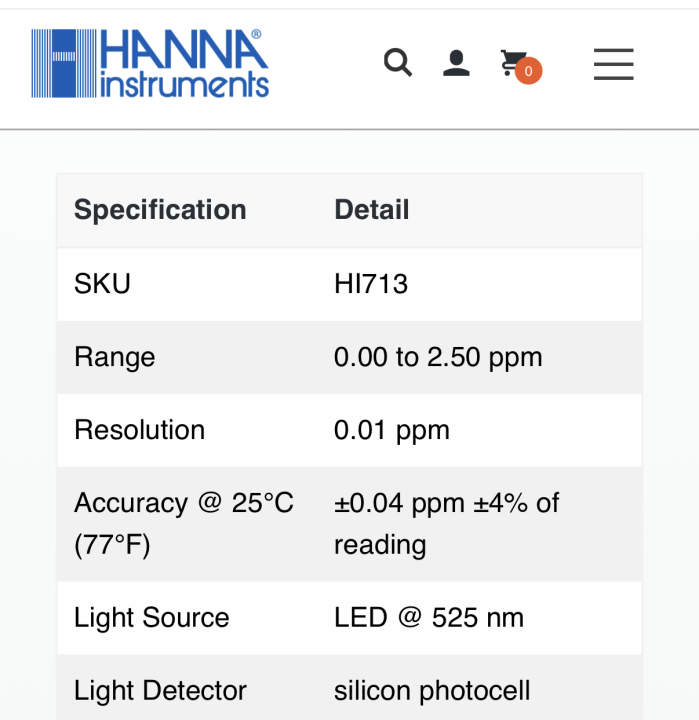Image resolution: width=699 pixels, height=720 pixels.
Task: Expand the hamburger navigation menu
Action: (x=613, y=64)
